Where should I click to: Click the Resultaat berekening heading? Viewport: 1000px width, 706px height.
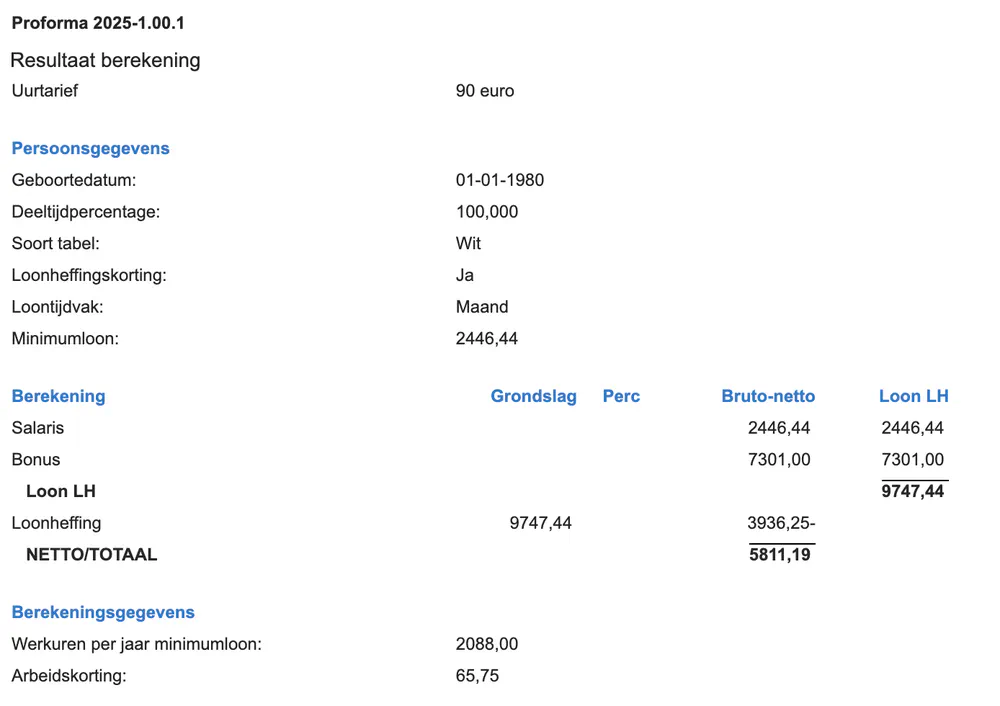point(105,60)
